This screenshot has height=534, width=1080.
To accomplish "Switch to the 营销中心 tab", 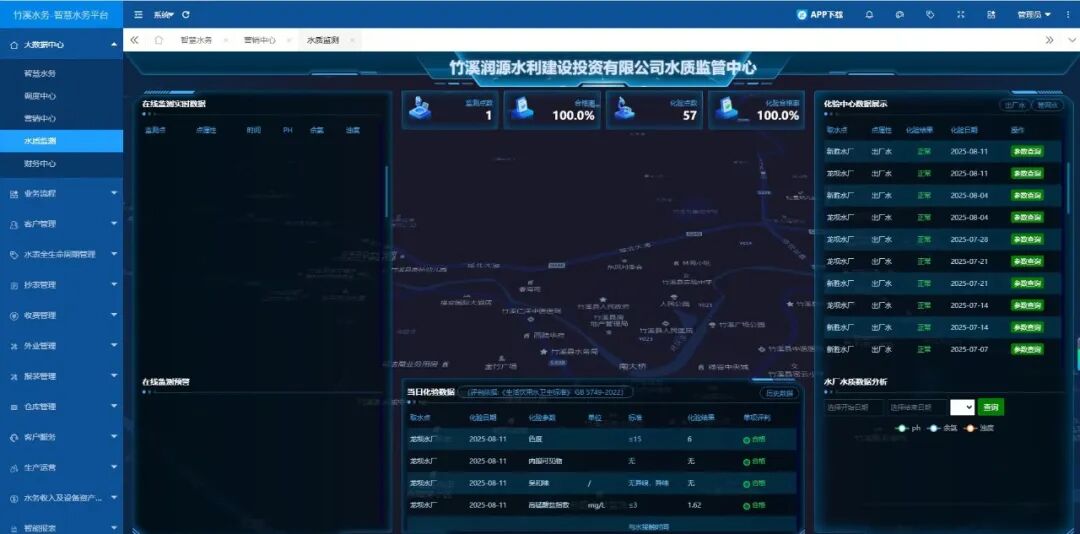I will (x=259, y=40).
